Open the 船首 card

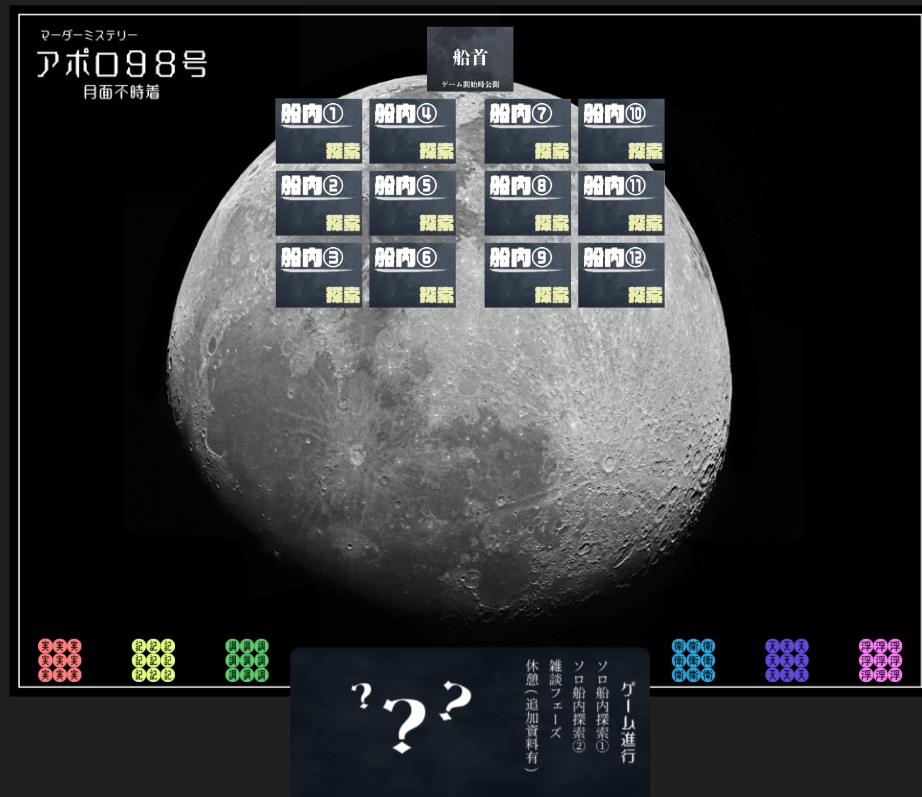(x=470, y=59)
